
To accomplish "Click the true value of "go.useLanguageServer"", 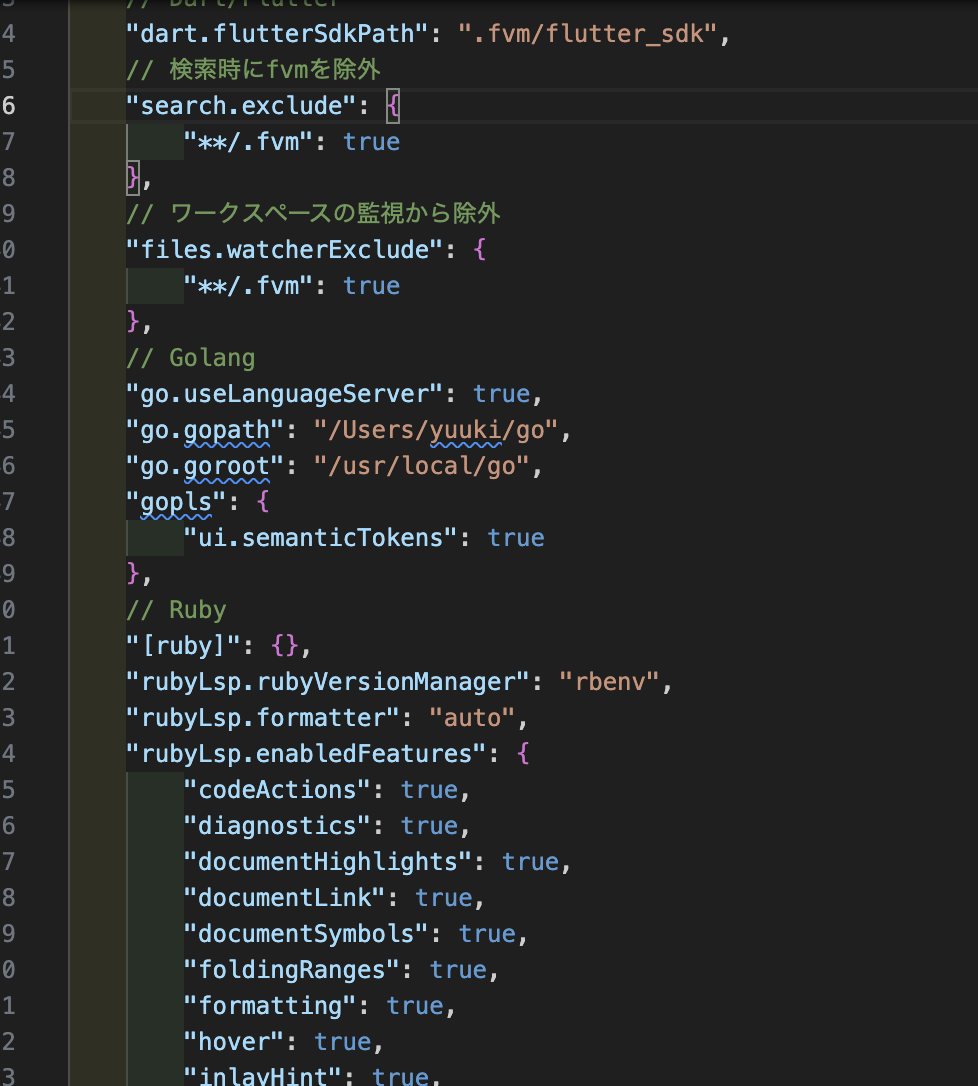I will [501, 393].
